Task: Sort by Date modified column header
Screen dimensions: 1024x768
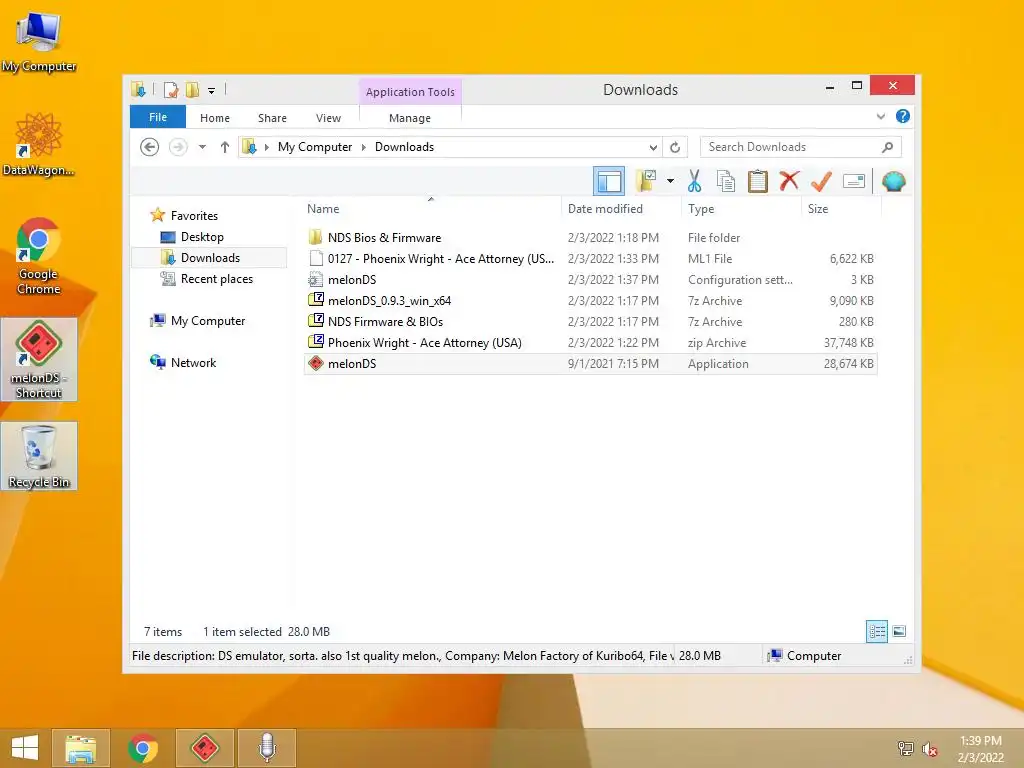Action: [605, 209]
